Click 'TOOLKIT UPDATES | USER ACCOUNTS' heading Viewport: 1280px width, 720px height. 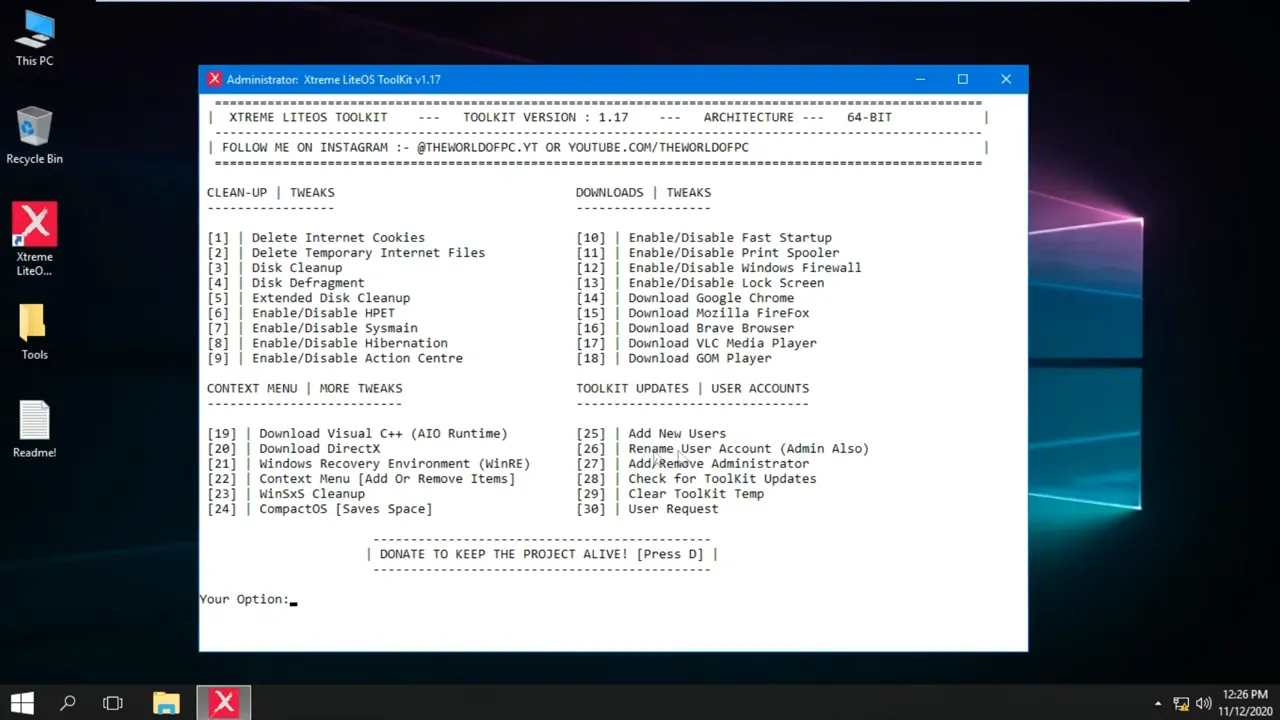pyautogui.click(x=693, y=389)
